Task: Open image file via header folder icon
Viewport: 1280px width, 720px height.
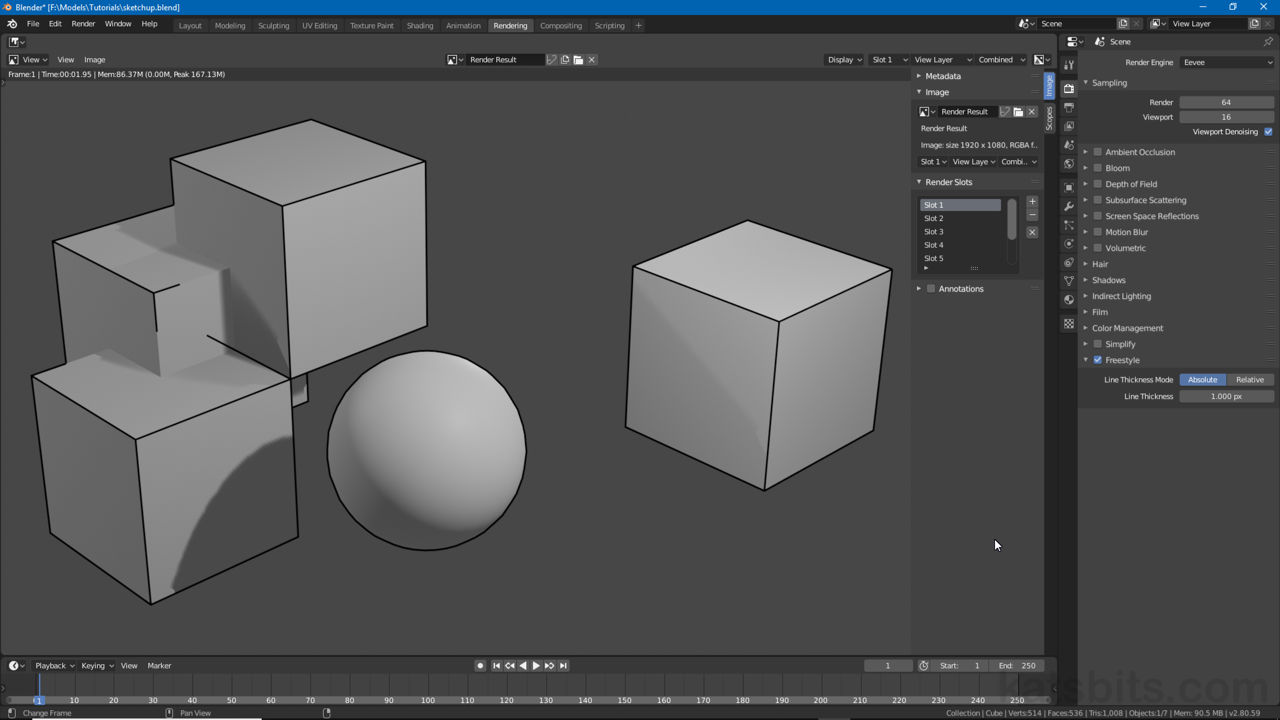Action: tap(578, 60)
